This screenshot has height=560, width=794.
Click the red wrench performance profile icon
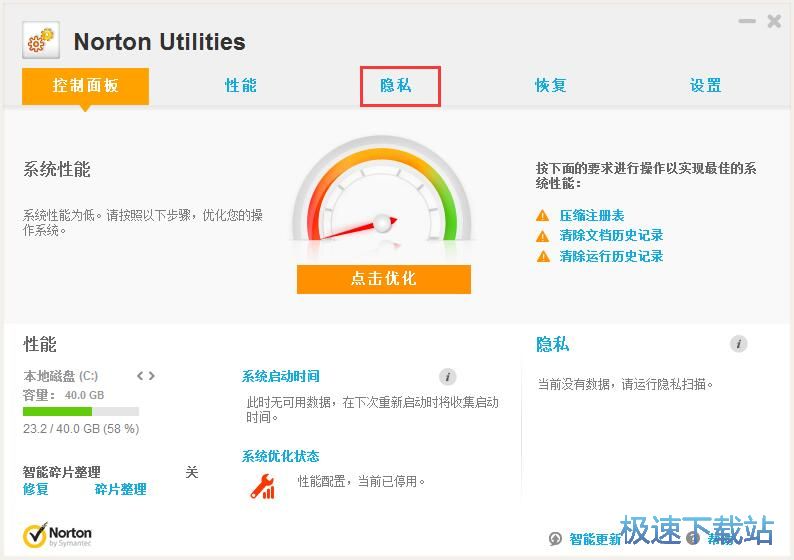point(263,487)
